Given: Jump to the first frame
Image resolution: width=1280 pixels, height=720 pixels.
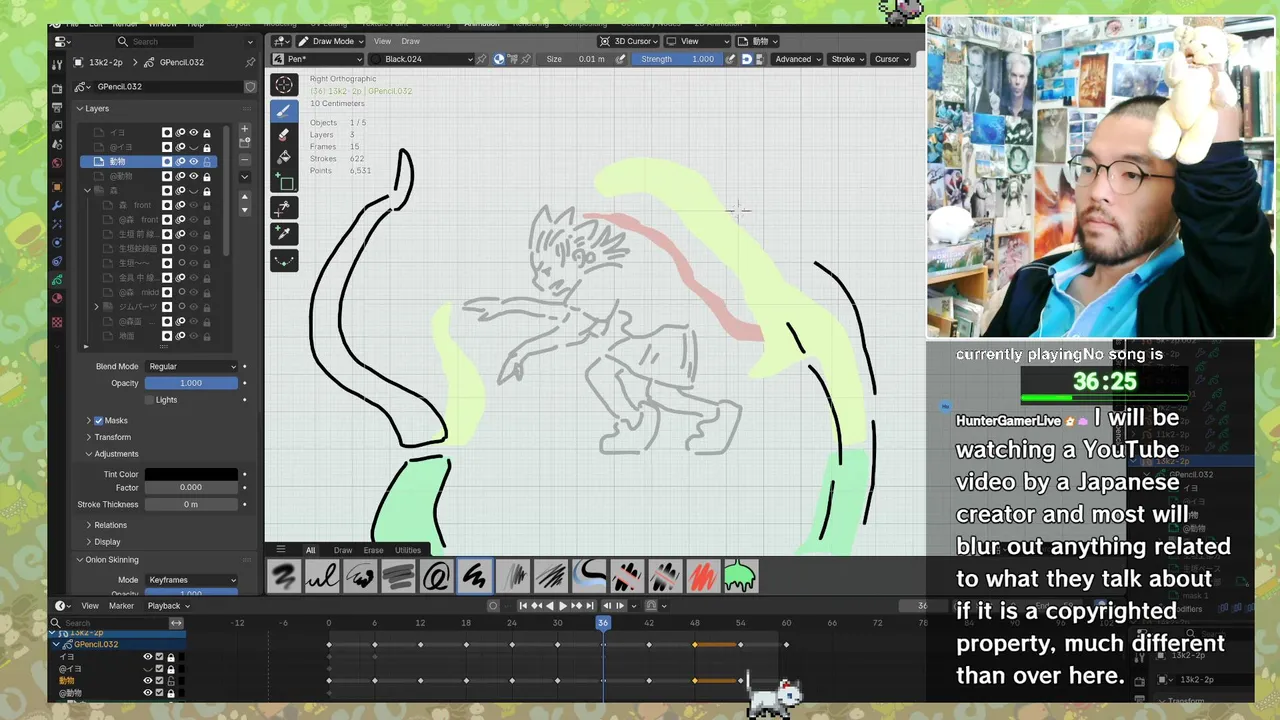Looking at the screenshot, I should point(523,605).
